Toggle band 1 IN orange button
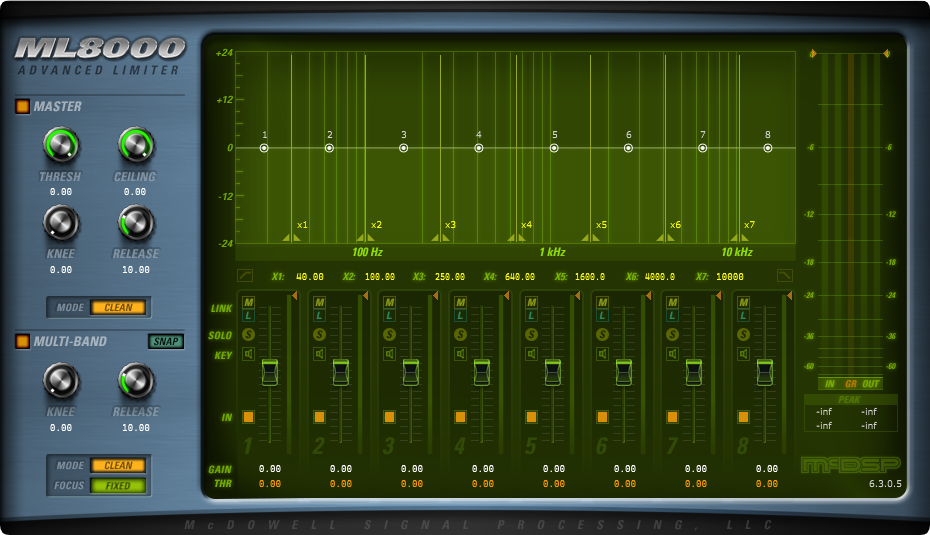Viewport: 930px width, 535px height. [x=249, y=417]
